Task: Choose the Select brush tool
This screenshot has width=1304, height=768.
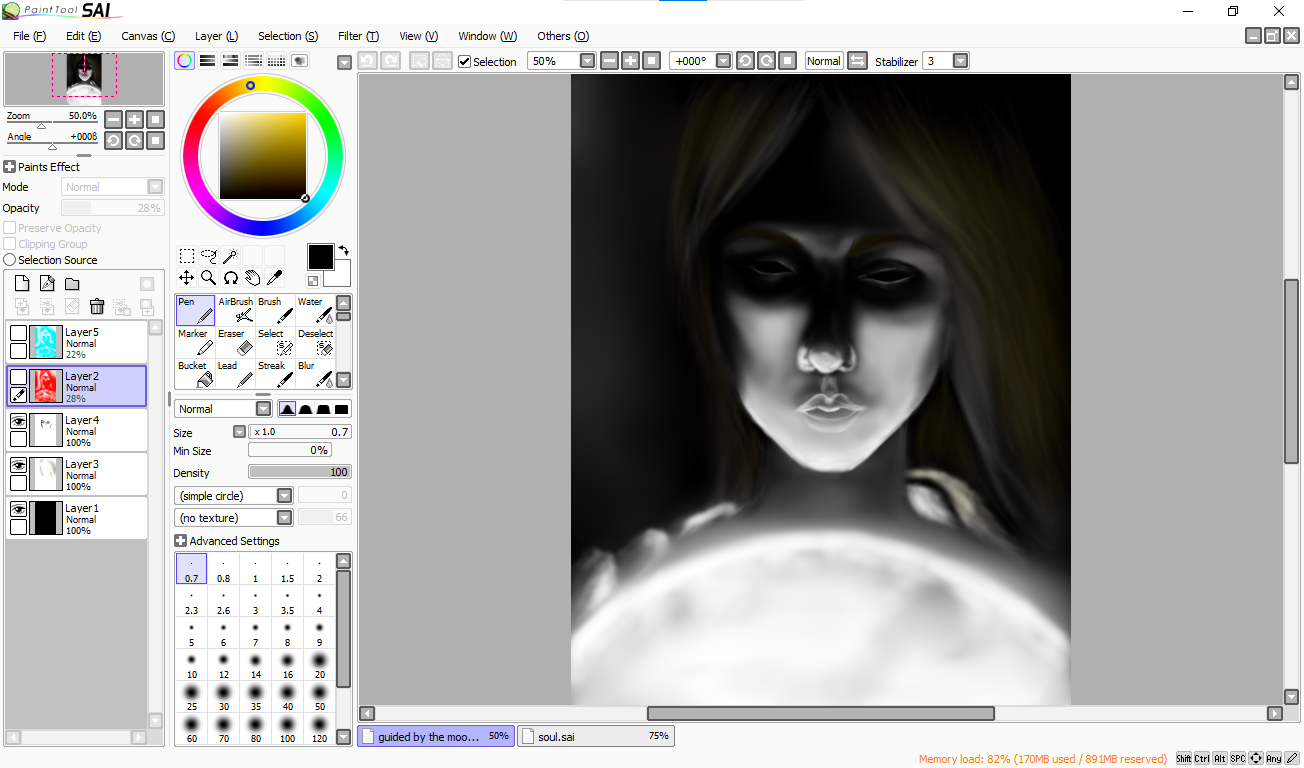Action: click(275, 342)
